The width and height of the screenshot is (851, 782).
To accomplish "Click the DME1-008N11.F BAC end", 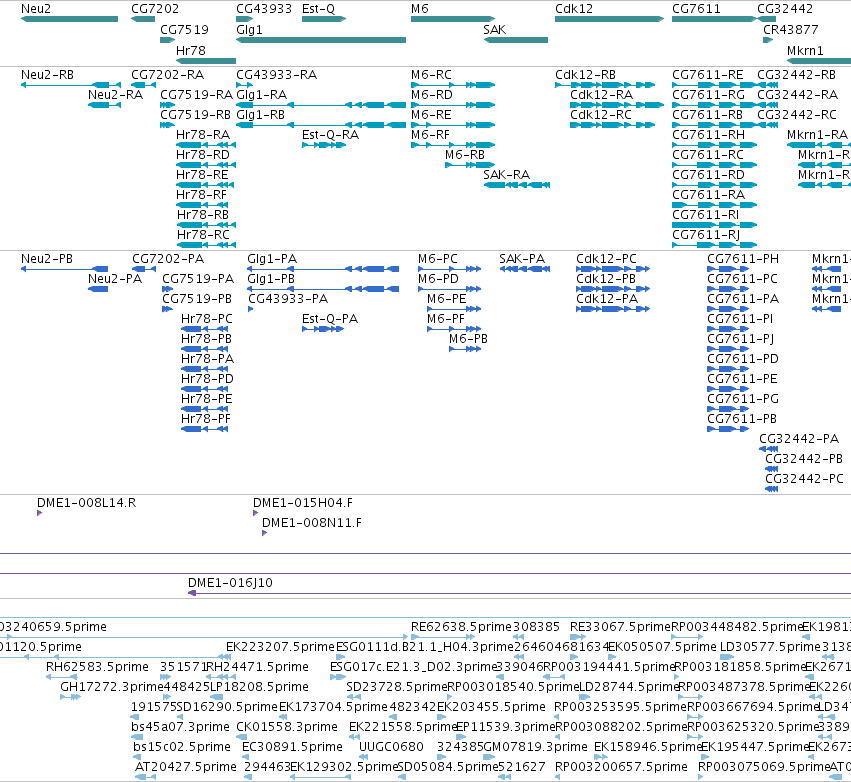I will click(264, 533).
